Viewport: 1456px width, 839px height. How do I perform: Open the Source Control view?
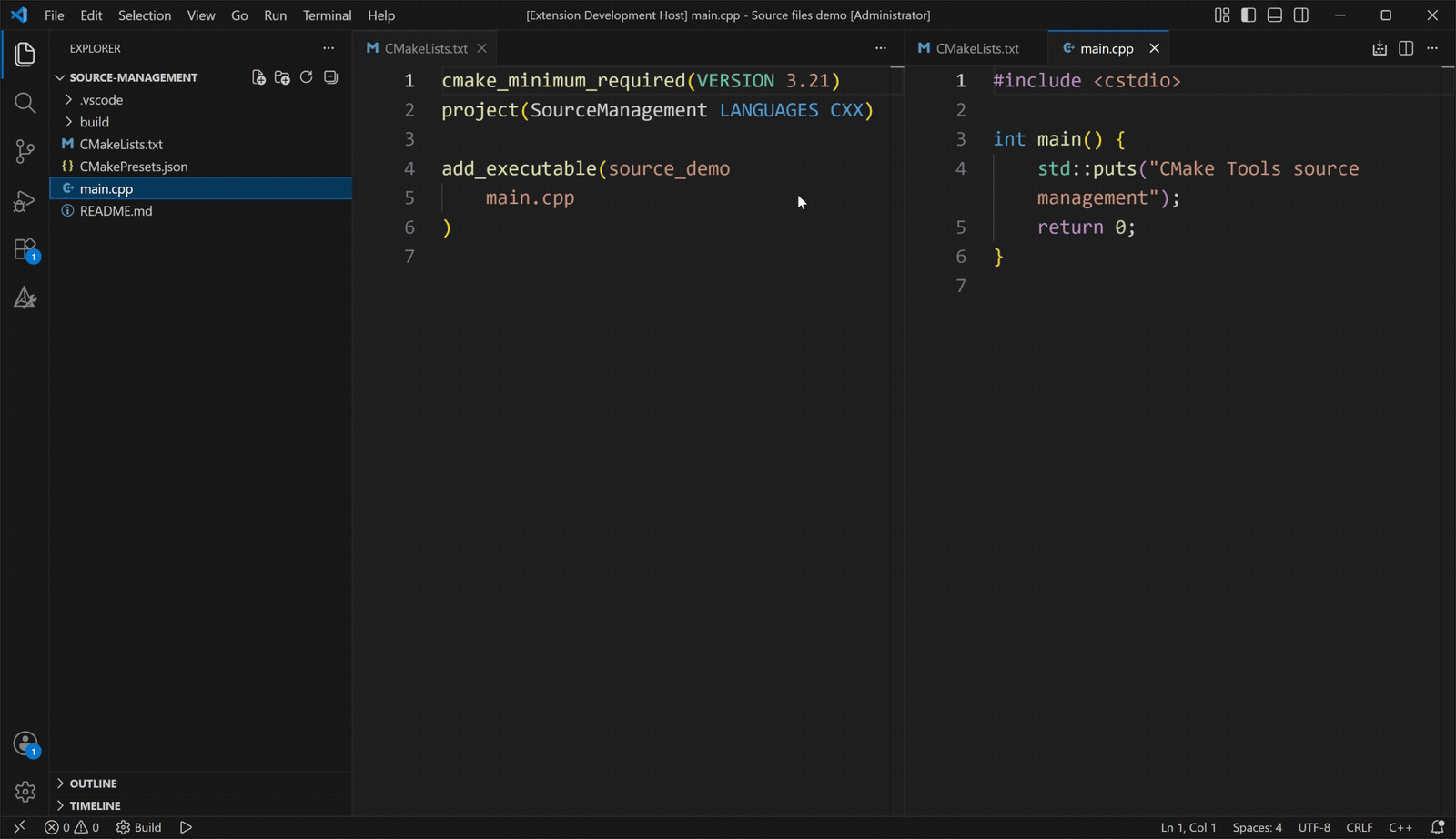[x=25, y=151]
